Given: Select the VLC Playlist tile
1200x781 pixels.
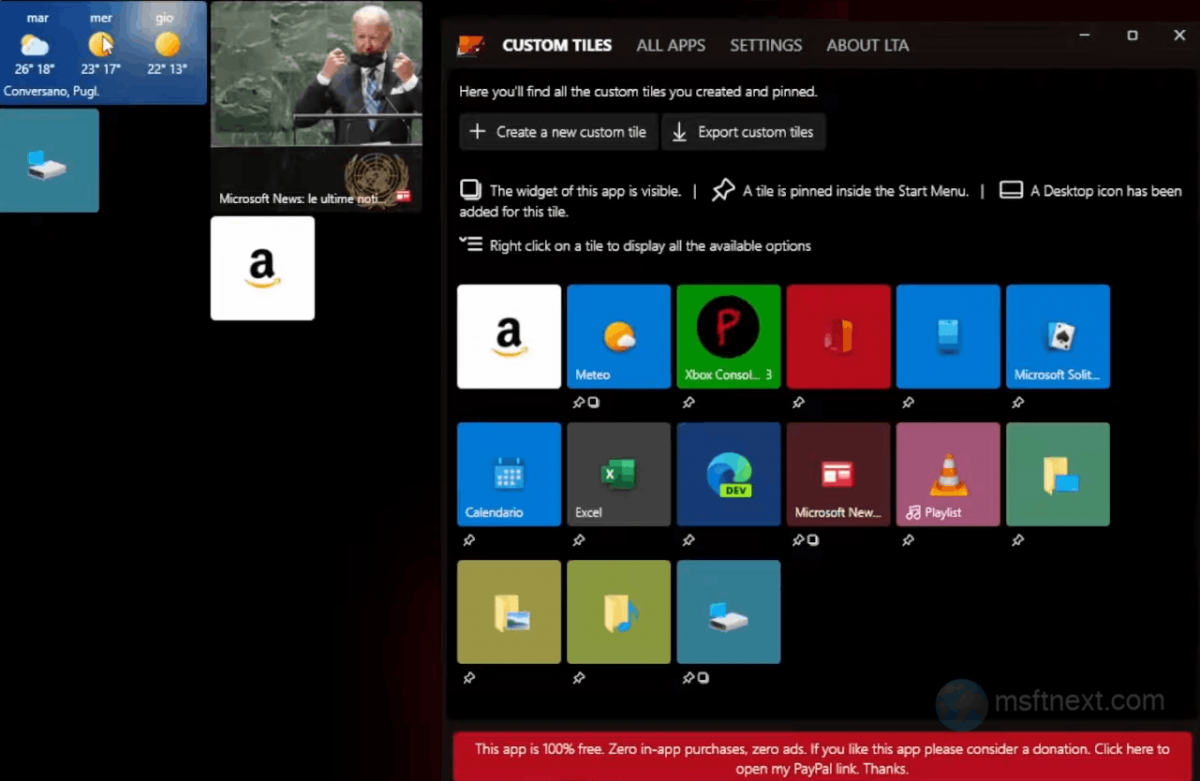Looking at the screenshot, I should (x=947, y=473).
